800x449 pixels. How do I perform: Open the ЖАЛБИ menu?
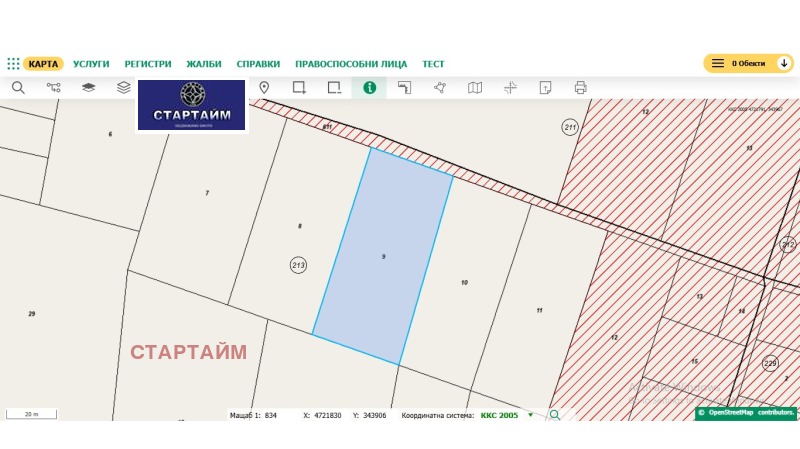204,64
